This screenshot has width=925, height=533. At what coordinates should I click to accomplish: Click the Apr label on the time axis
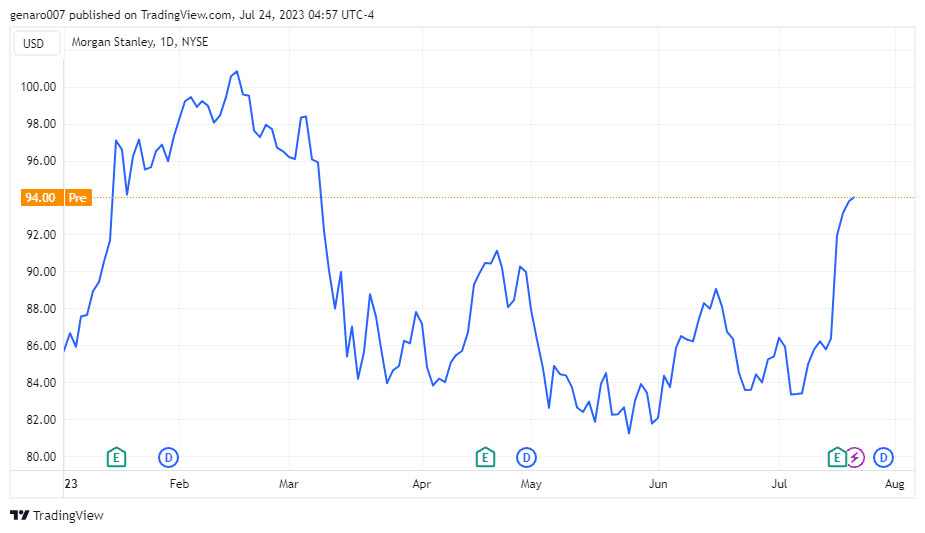pos(421,484)
